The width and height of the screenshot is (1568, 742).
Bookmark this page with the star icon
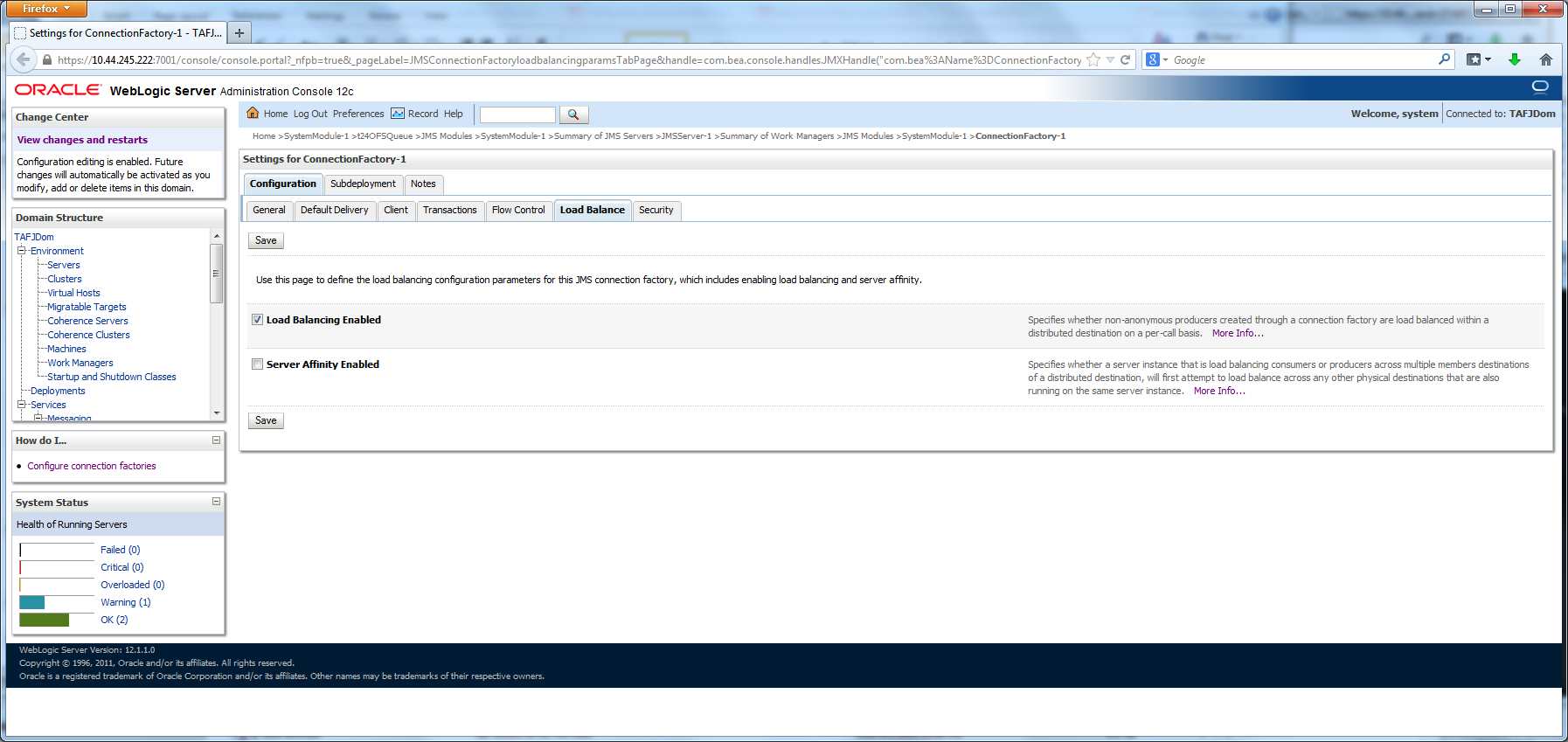[1093, 60]
